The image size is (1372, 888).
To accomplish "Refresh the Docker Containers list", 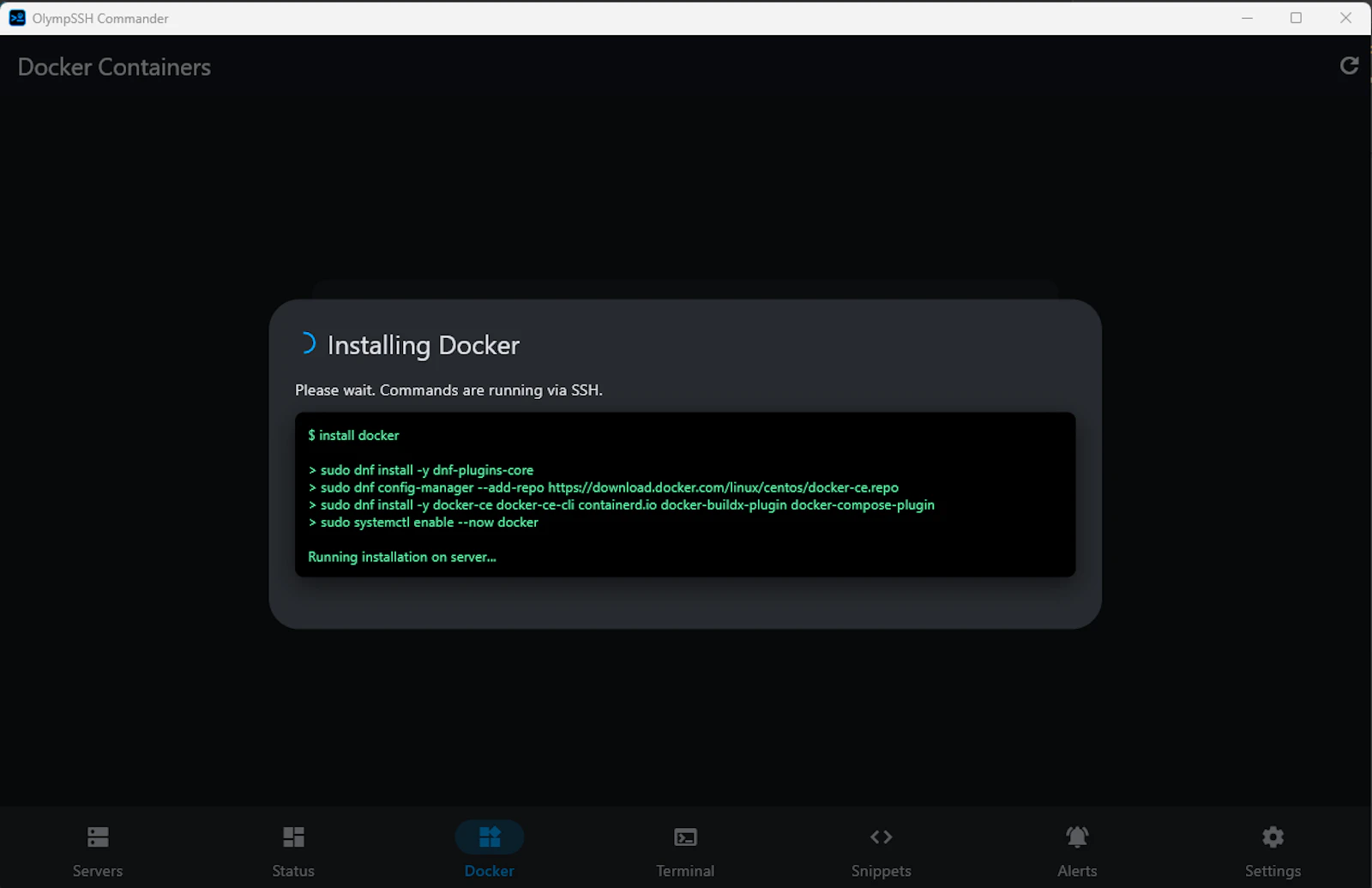I will click(1349, 66).
